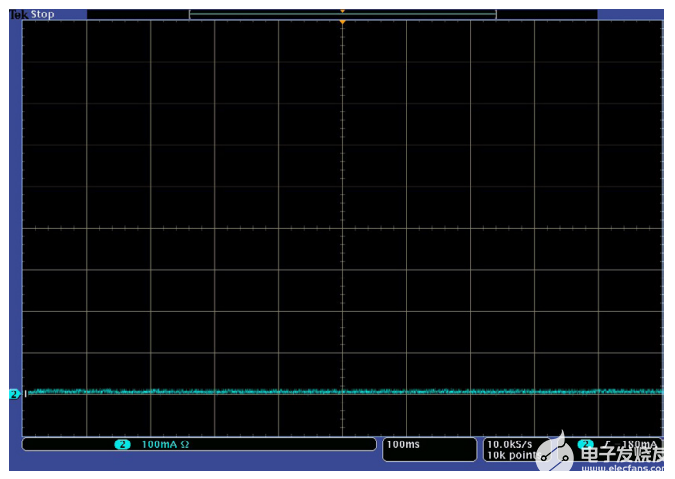Click the 10.0kS/s sample rate readout
The height and width of the screenshot is (479, 675).
(x=510, y=443)
